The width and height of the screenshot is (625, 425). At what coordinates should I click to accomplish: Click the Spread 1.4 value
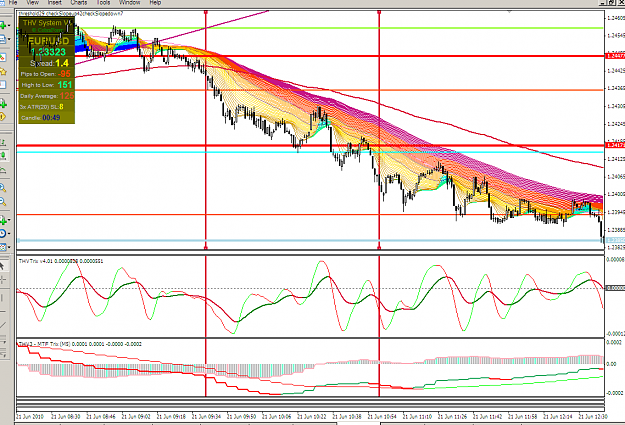[x=62, y=63]
